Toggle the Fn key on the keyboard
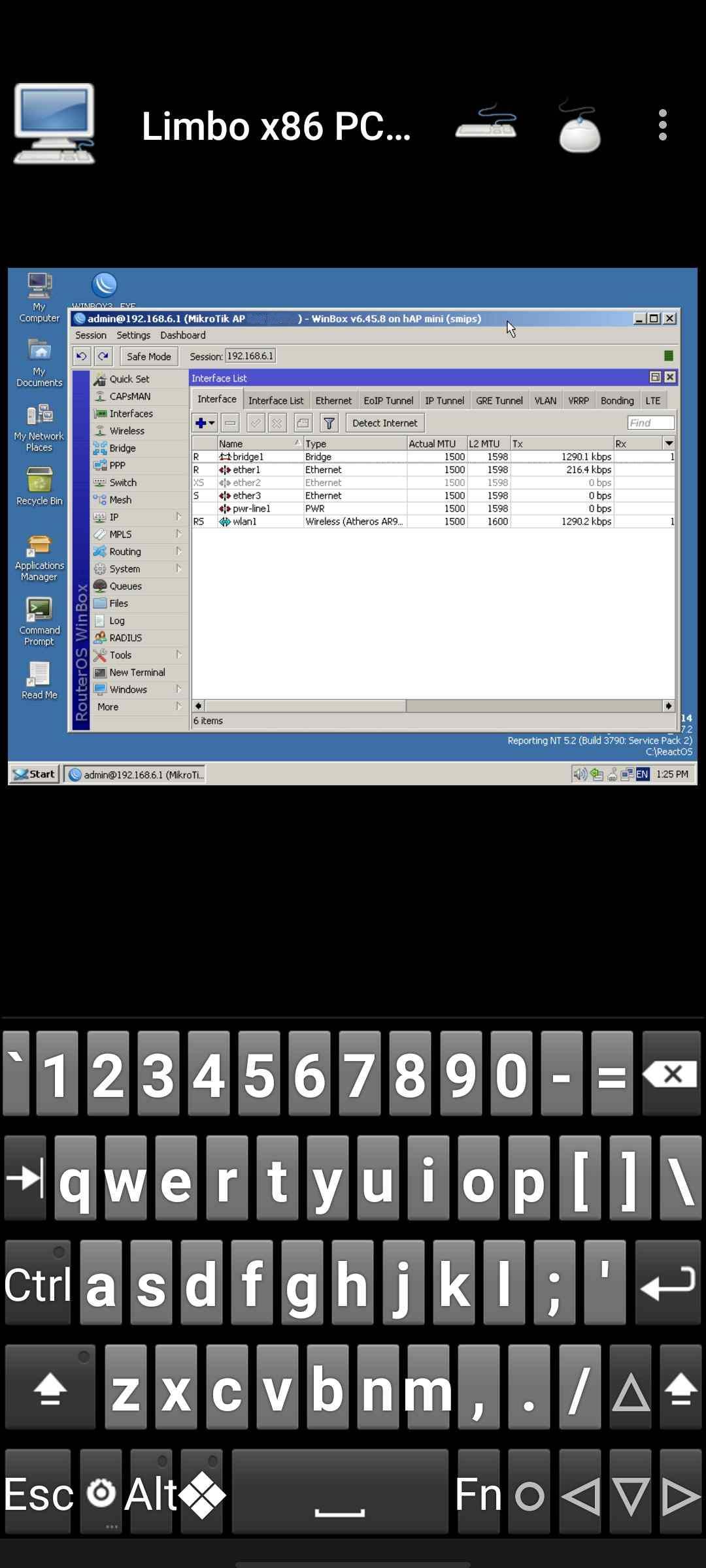The width and height of the screenshot is (706, 1568). pos(478,1492)
